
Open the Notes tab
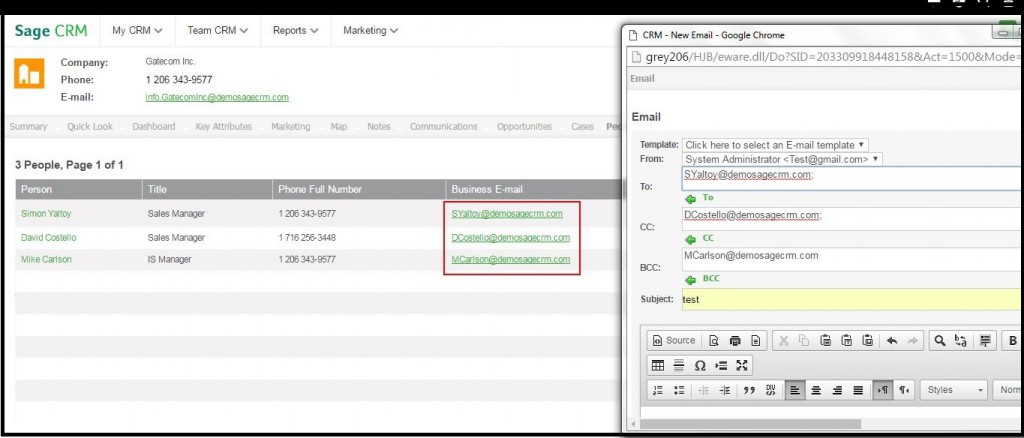379,127
